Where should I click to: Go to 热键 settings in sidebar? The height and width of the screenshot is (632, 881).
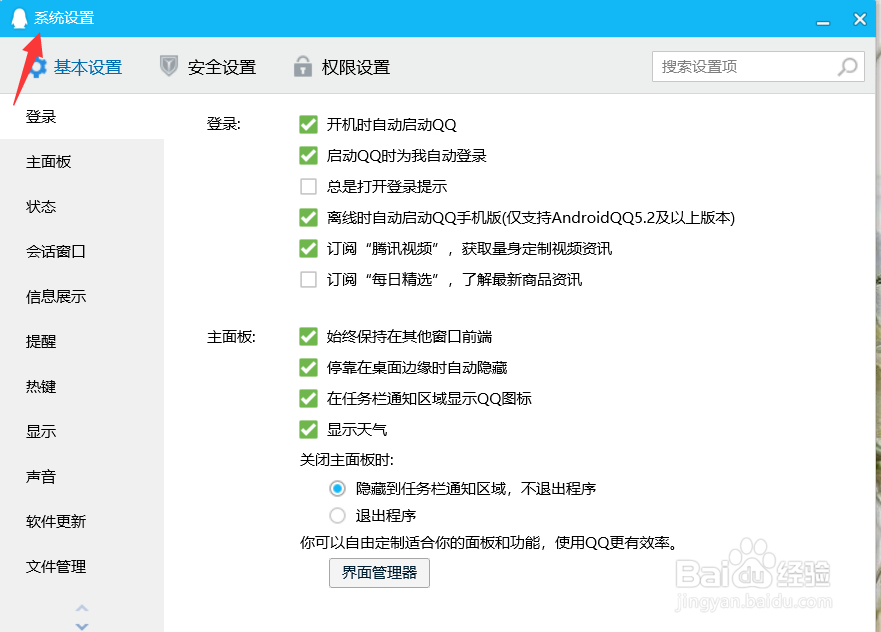click(x=82, y=387)
